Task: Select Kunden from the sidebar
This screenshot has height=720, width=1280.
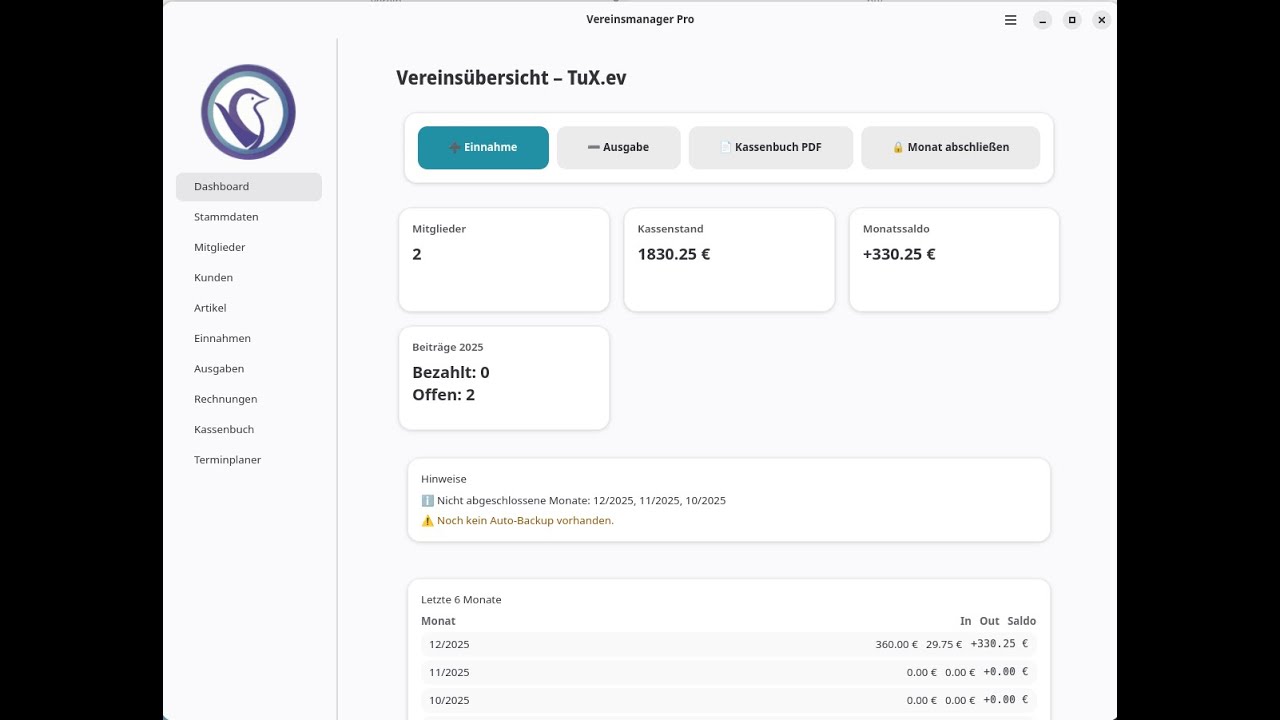Action: pos(214,278)
